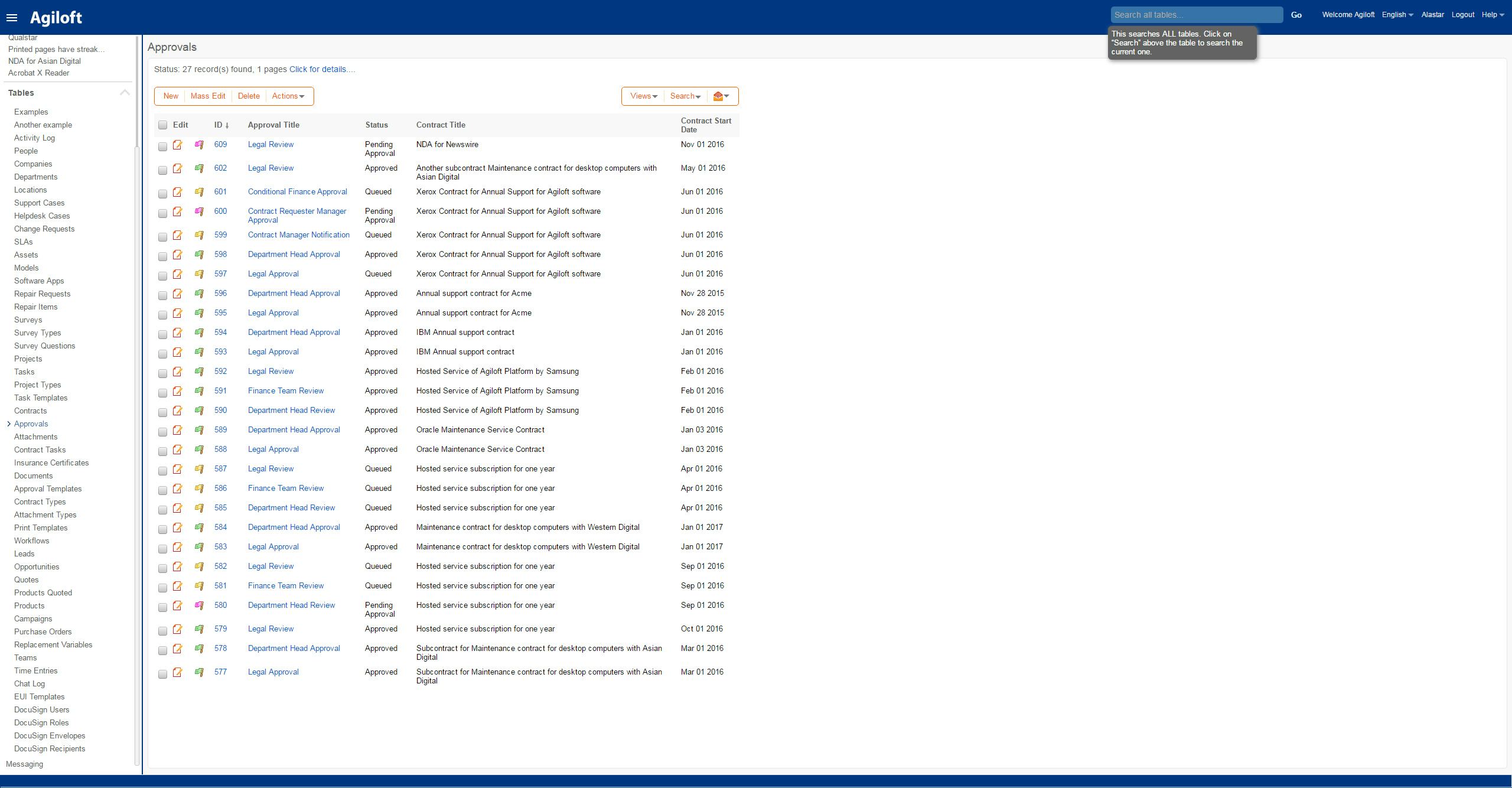Screen dimensions: 1512x788
Task: Open the edit icon for record 609
Action: [178, 145]
